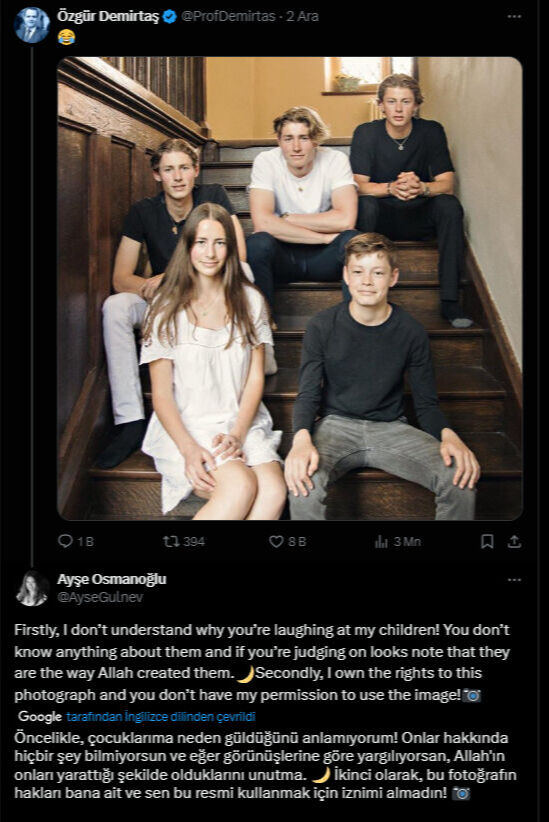Open three-dot menu on Özgür Demirtaş's tweet
This screenshot has height=822, width=549.
514,16
